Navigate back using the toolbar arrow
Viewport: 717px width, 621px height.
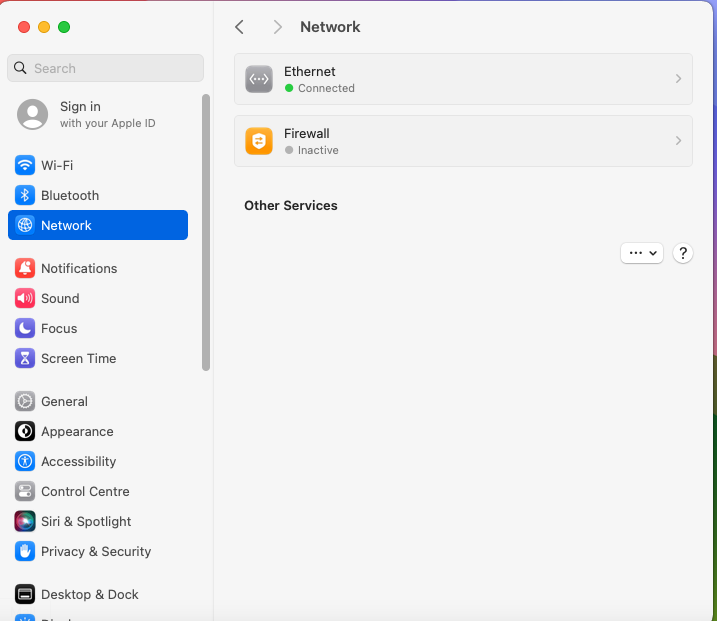pos(239,27)
